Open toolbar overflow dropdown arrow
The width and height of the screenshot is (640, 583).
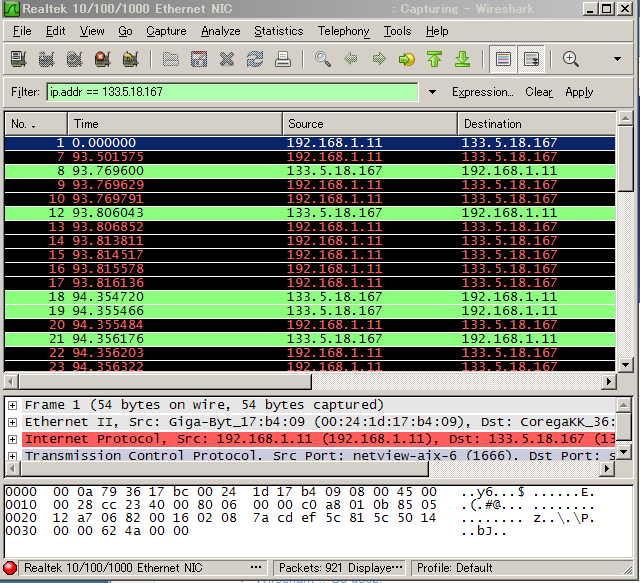[x=617, y=59]
